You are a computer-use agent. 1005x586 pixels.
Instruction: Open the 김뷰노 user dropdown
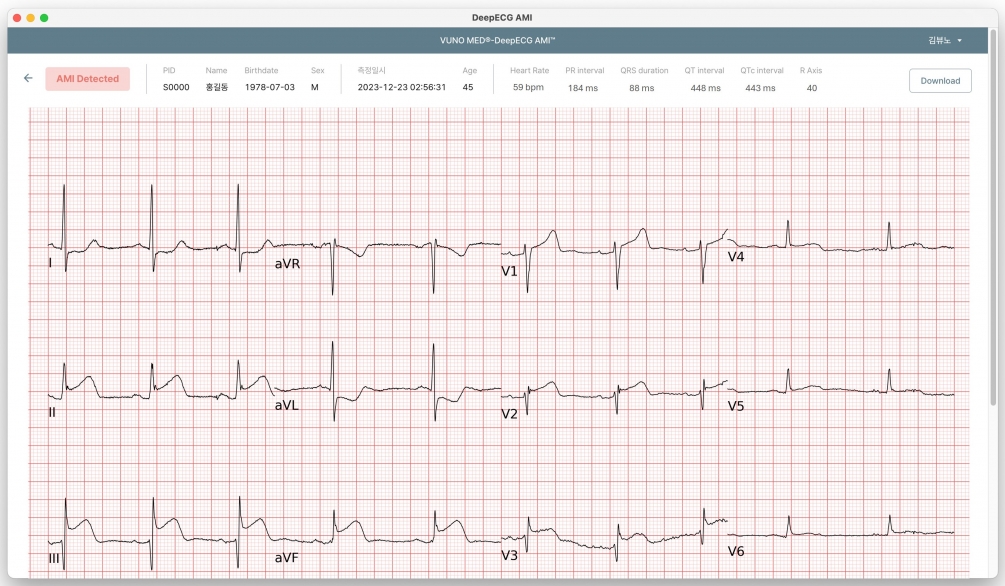(x=944, y=40)
